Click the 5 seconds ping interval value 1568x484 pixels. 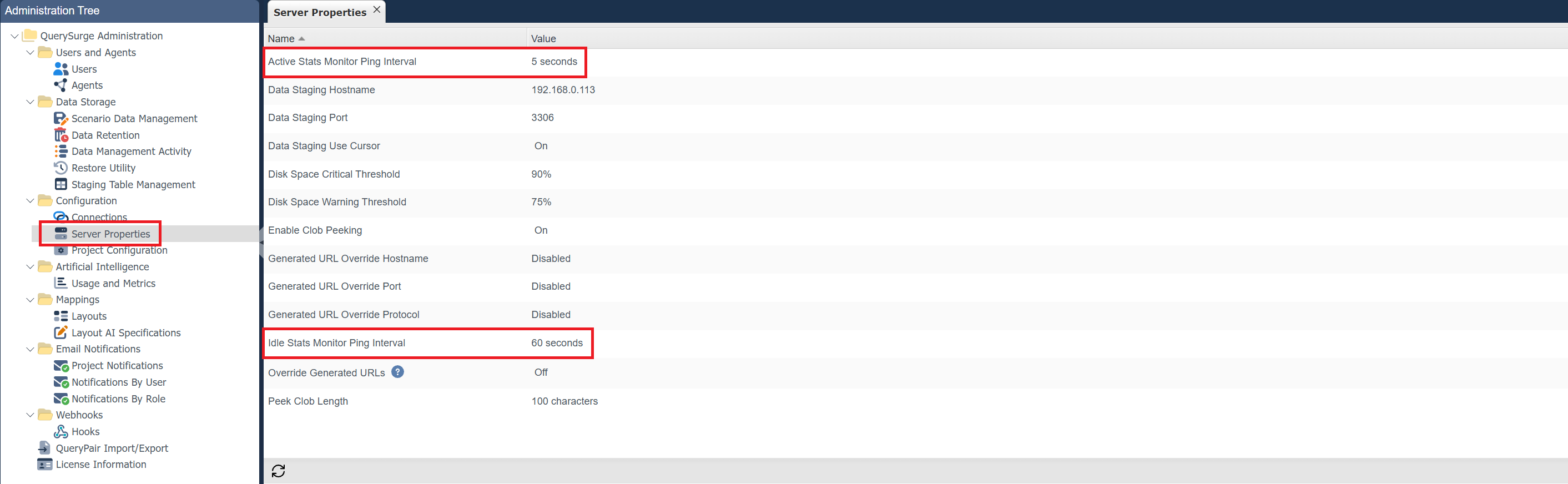click(x=554, y=62)
